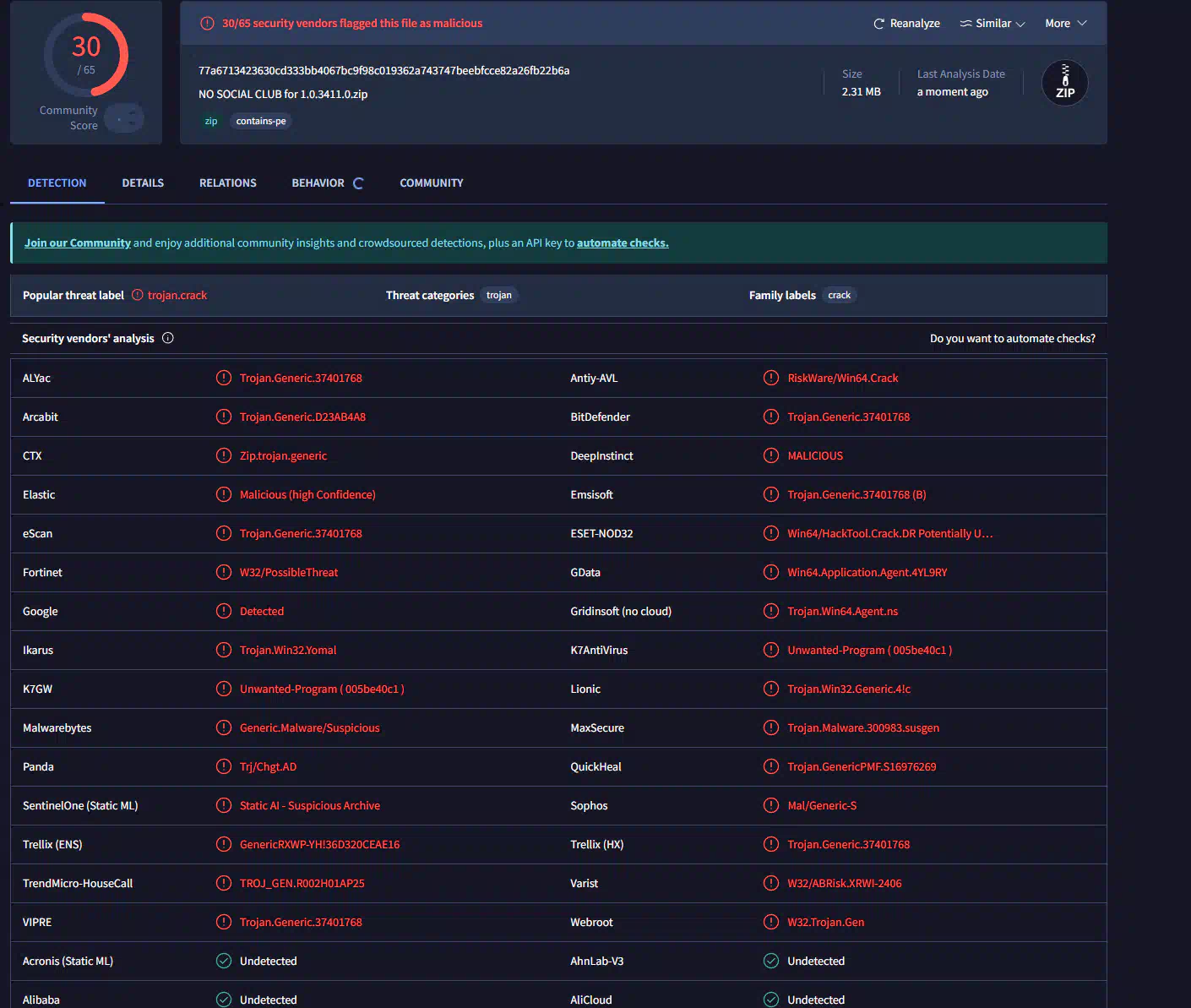Image resolution: width=1191 pixels, height=1008 pixels.
Task: Click the Reanalyze button
Action: [906, 24]
